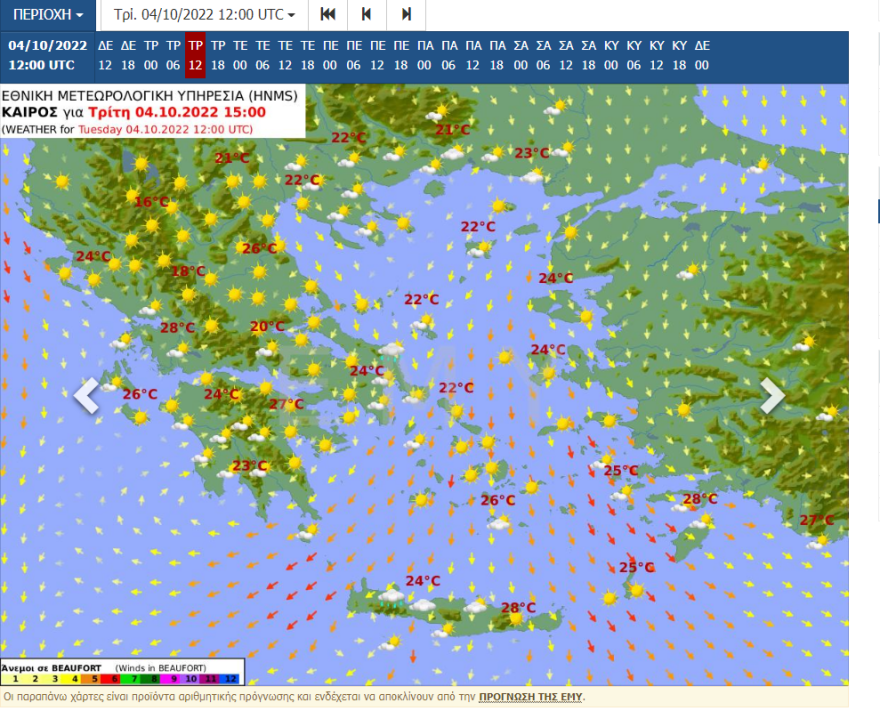Open the ΠΕΡΙΟΧΗ region dropdown
Screen dimensions: 880x711
coord(48,15)
